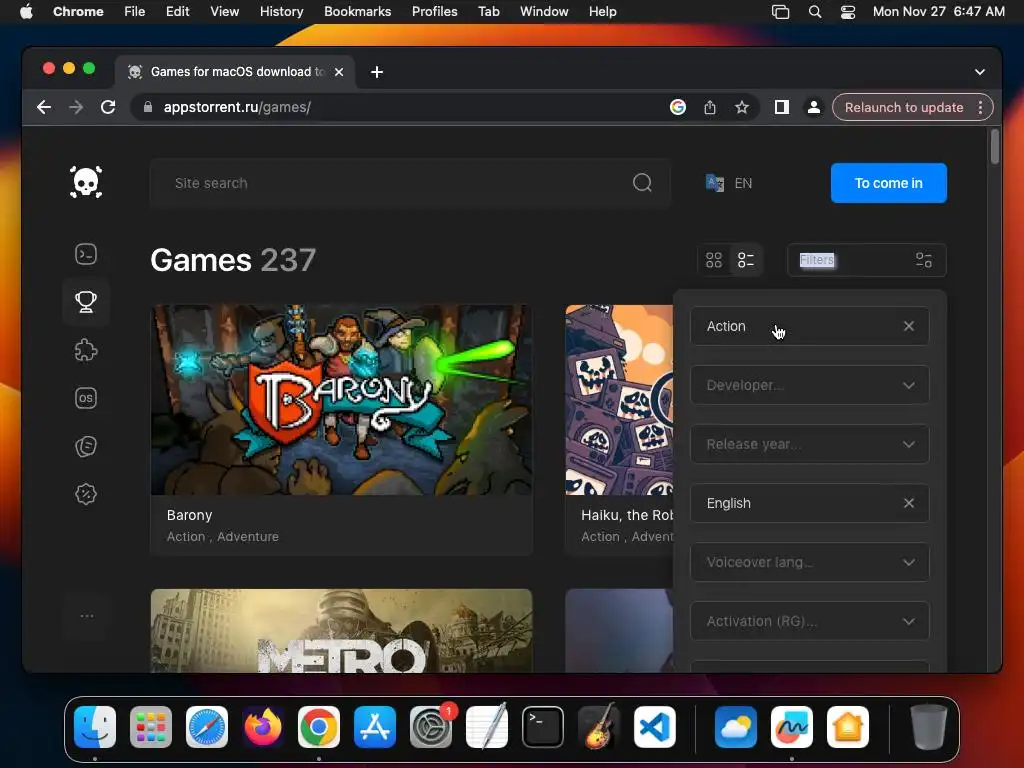
Task: Toggle the filter sliders icon
Action: [x=923, y=260]
